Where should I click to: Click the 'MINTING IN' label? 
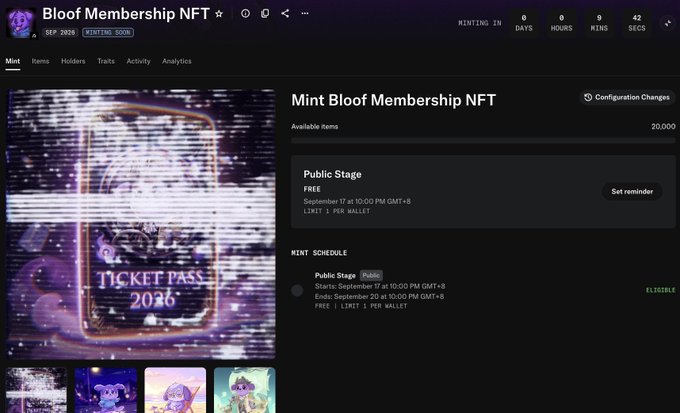coord(480,23)
